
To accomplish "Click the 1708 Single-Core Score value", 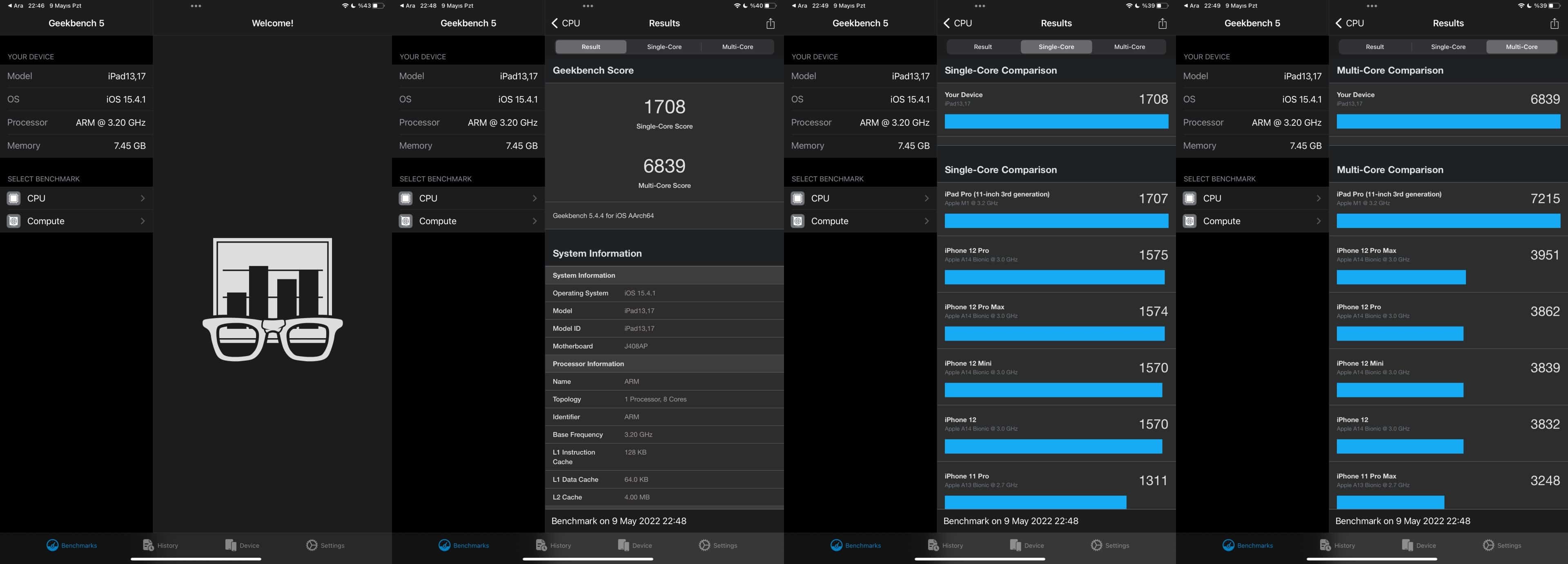I will 664,107.
